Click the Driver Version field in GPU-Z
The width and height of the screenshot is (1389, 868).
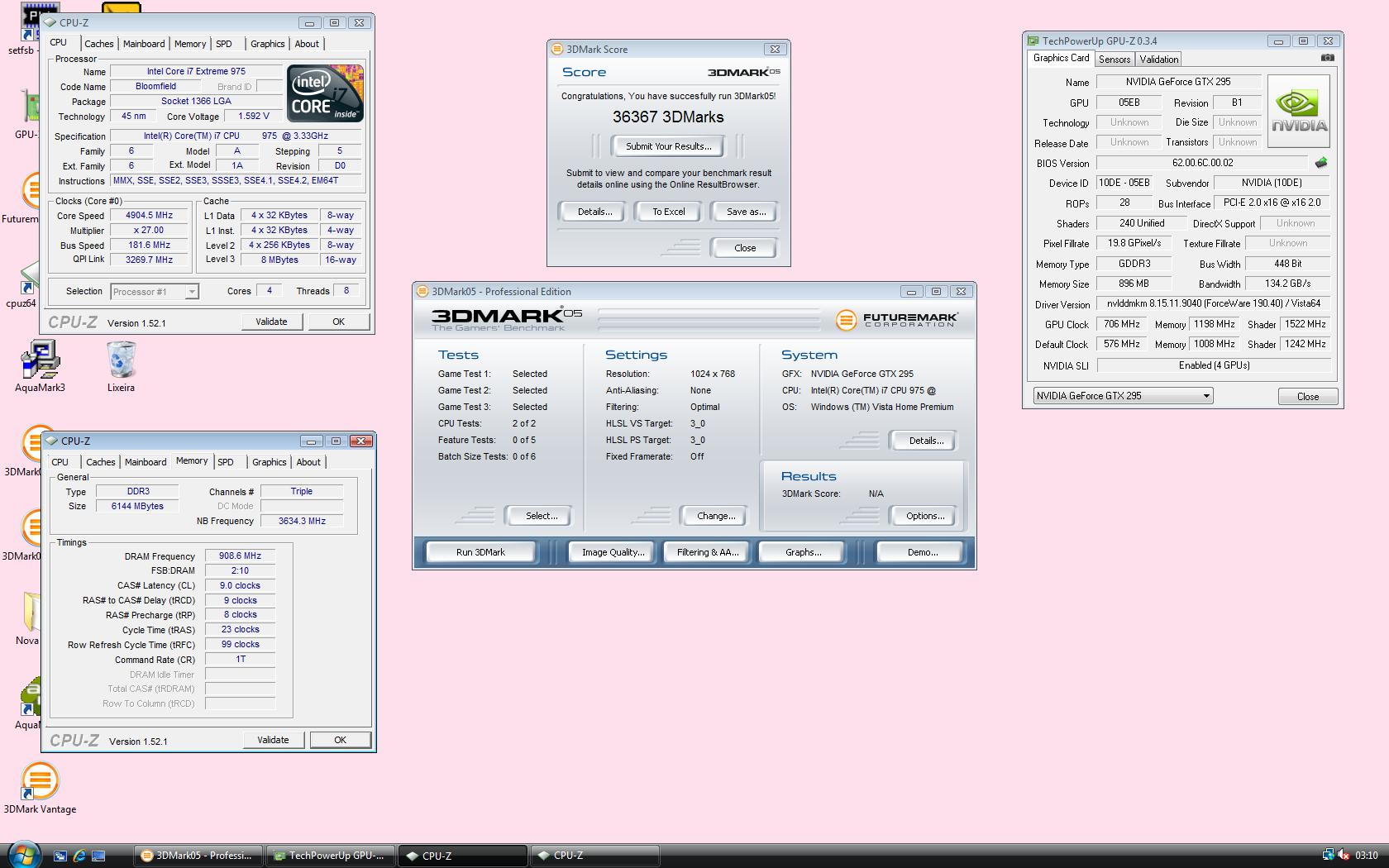coord(1214,304)
